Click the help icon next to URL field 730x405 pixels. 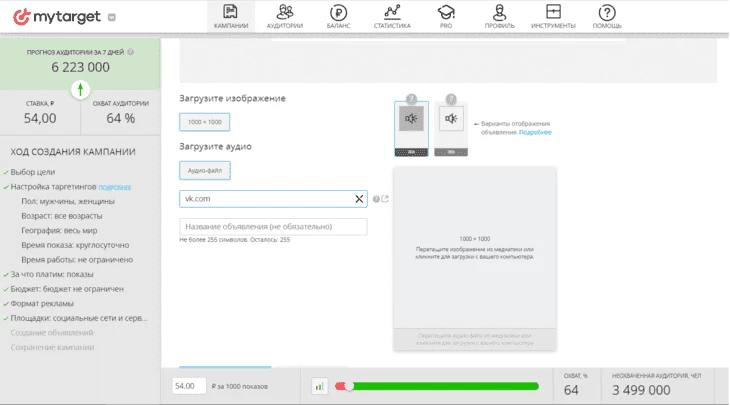[x=376, y=199]
